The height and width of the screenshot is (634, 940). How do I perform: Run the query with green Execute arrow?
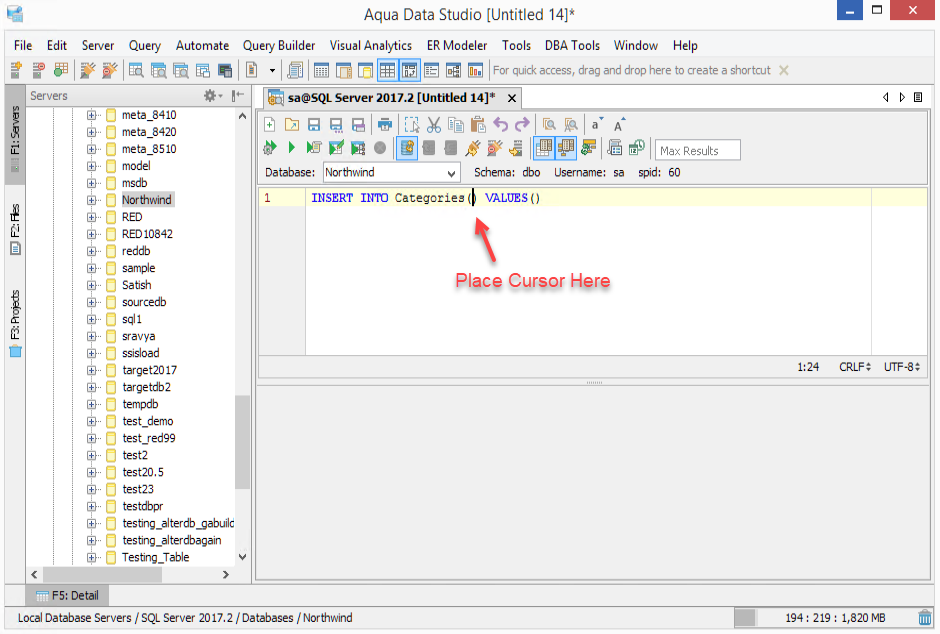[291, 148]
